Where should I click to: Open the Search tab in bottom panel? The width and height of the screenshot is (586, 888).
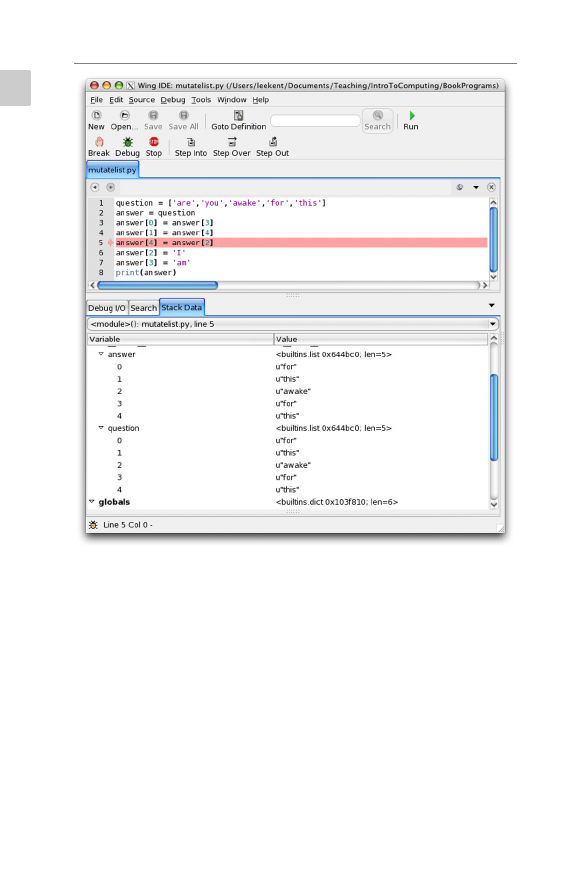143,308
